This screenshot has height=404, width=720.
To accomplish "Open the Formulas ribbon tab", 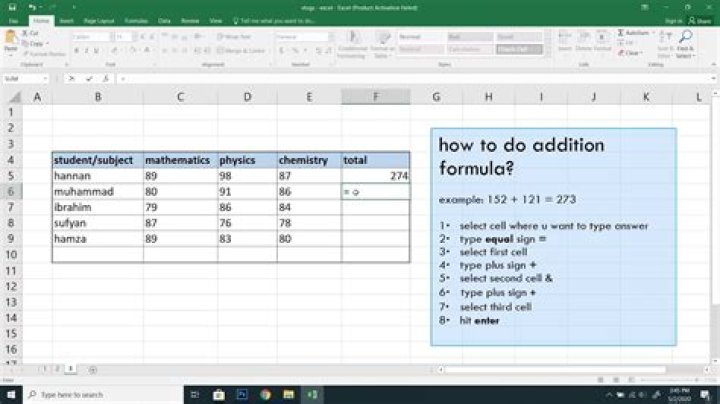I will 135,19.
